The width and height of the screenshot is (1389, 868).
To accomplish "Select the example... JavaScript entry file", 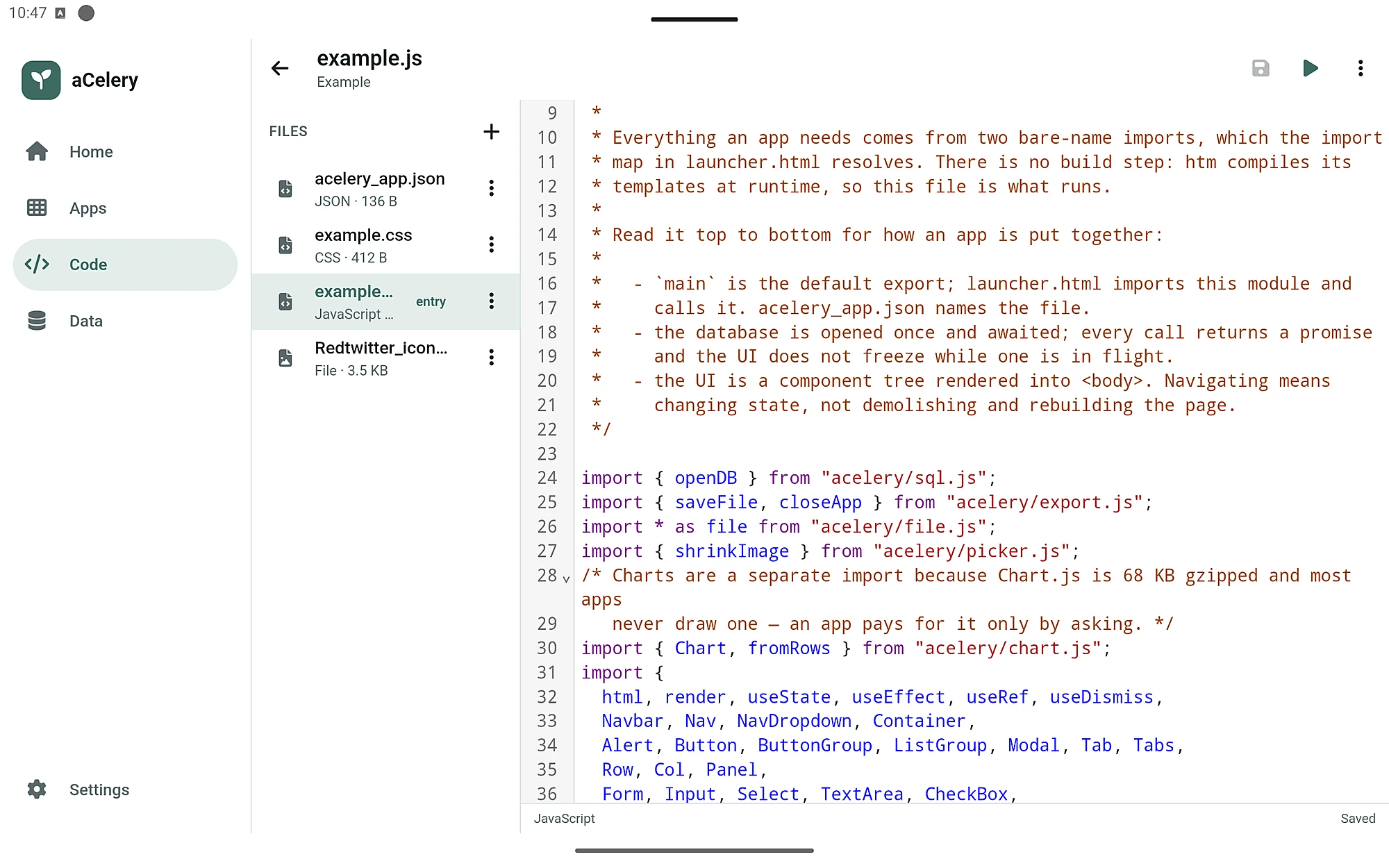I will click(385, 301).
